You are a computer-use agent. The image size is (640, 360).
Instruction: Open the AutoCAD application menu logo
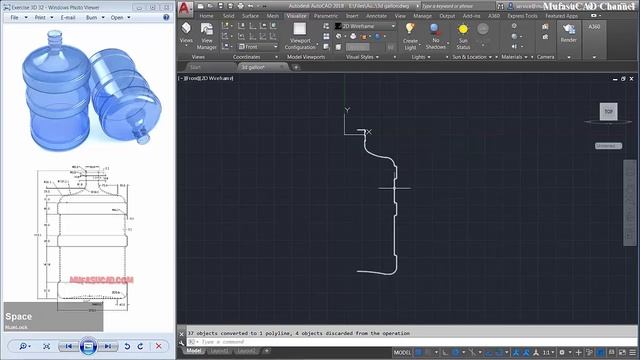click(x=185, y=9)
